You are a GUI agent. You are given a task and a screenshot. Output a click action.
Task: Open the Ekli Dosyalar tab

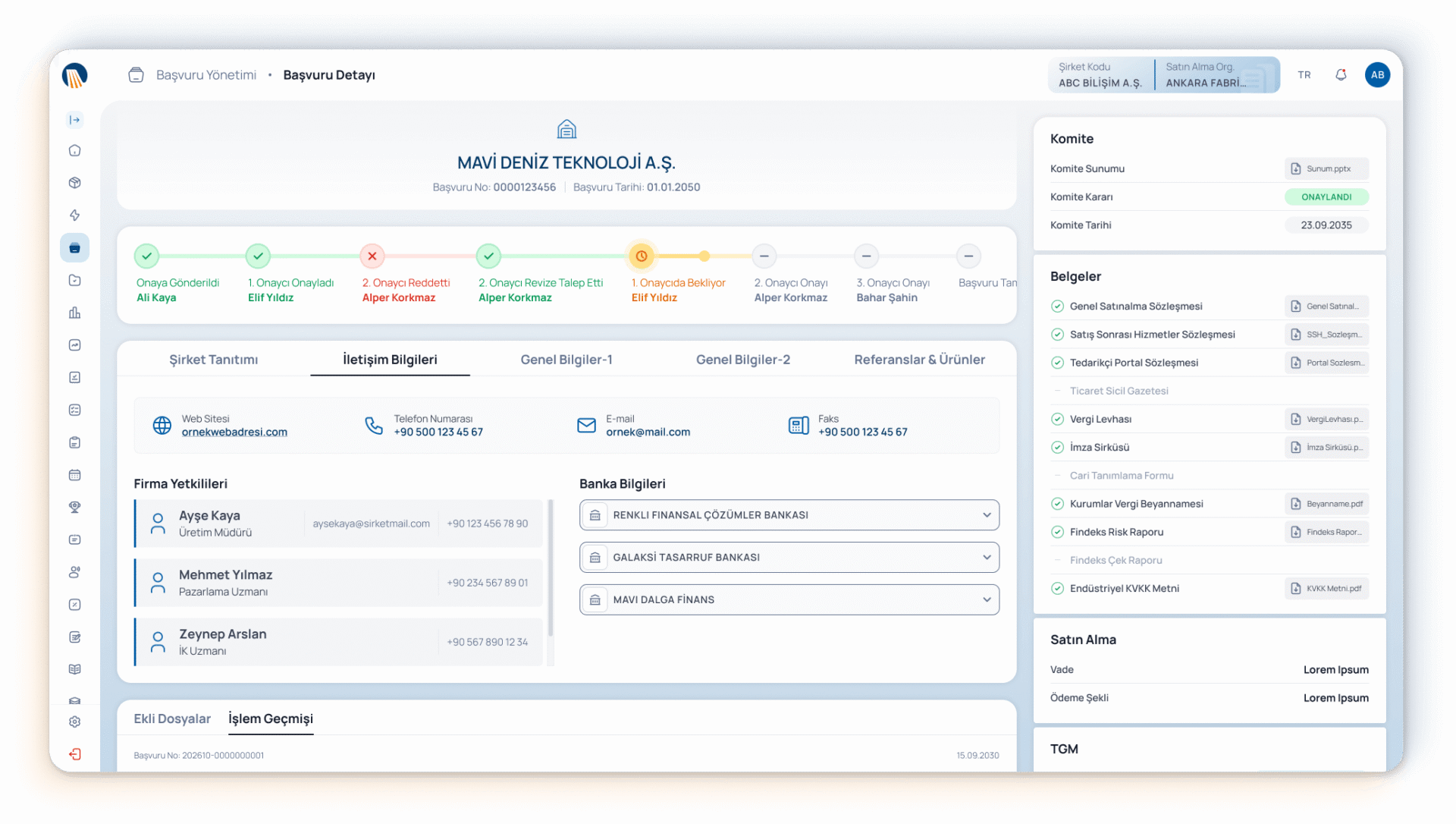point(172,719)
